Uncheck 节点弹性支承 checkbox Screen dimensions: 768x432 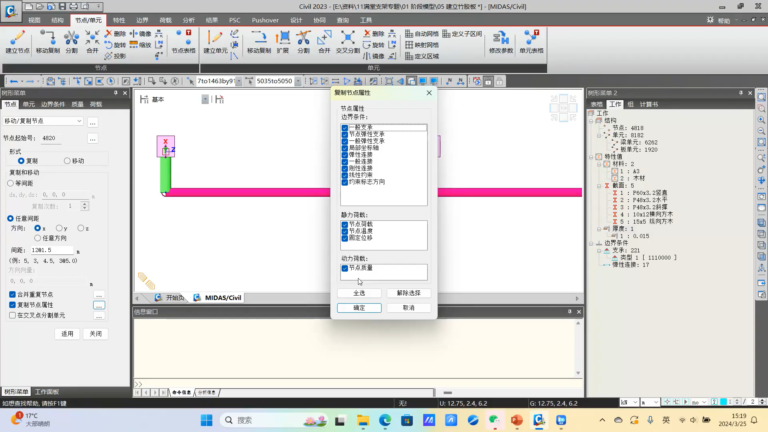pyautogui.click(x=345, y=134)
